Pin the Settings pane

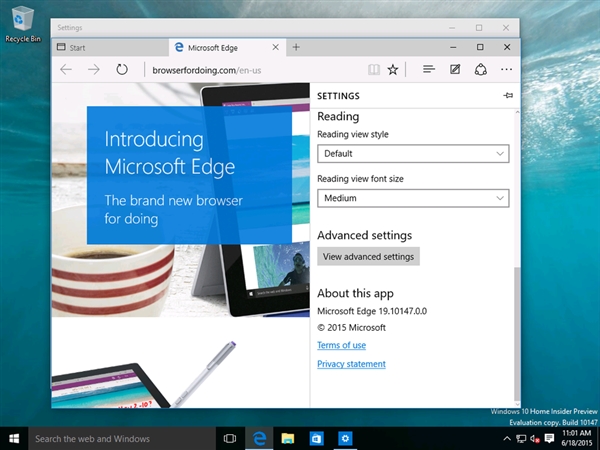point(508,95)
